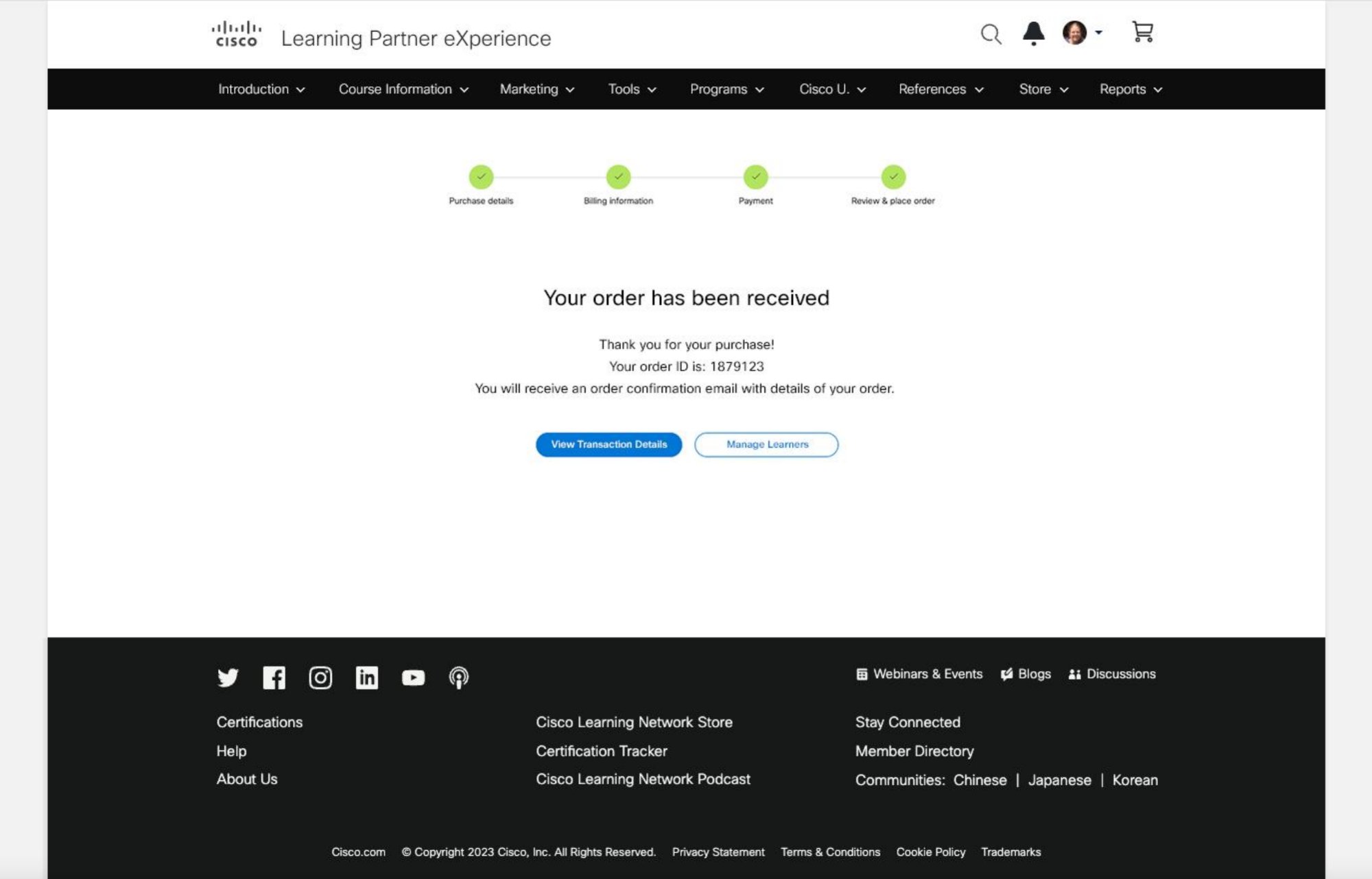Expand the Course Information menu
The height and width of the screenshot is (879, 1372).
tap(403, 89)
